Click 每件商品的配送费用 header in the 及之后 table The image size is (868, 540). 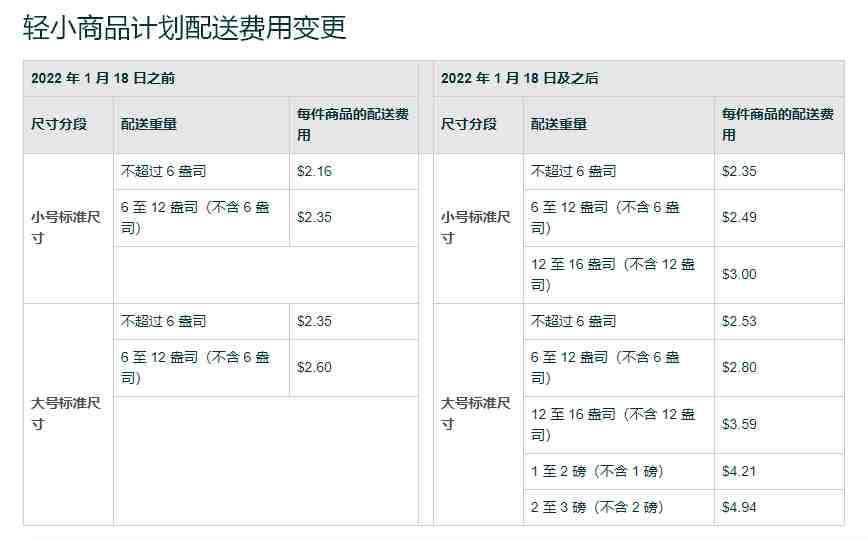(778, 125)
